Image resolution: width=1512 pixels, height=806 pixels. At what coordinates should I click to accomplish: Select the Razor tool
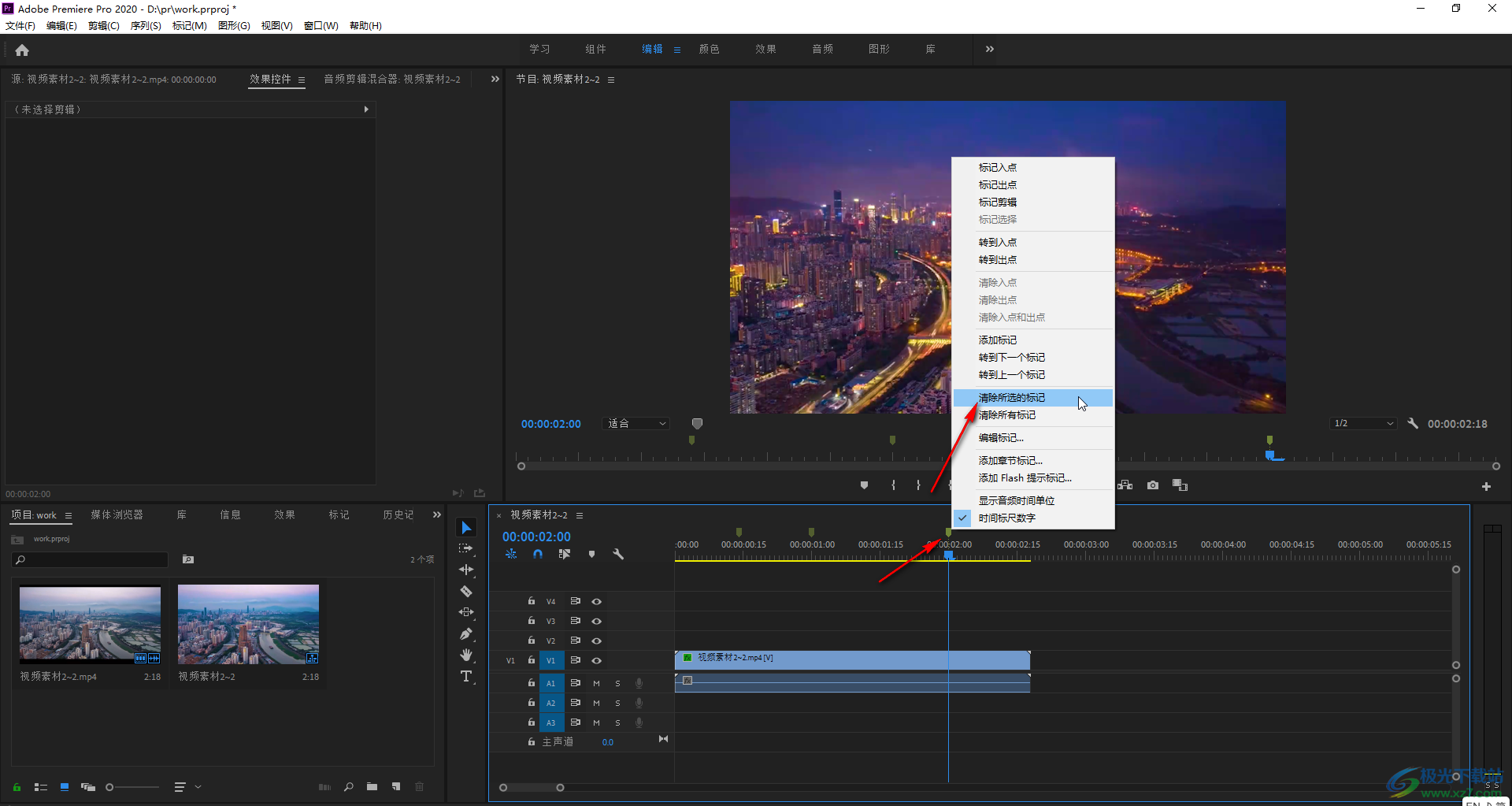466,591
